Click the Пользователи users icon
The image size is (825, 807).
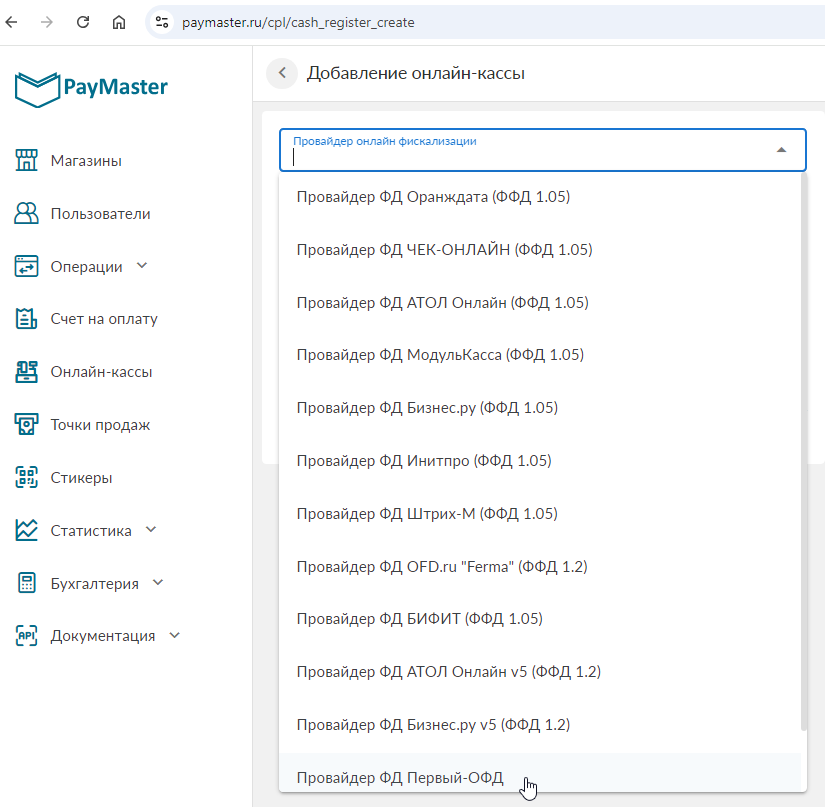26,214
